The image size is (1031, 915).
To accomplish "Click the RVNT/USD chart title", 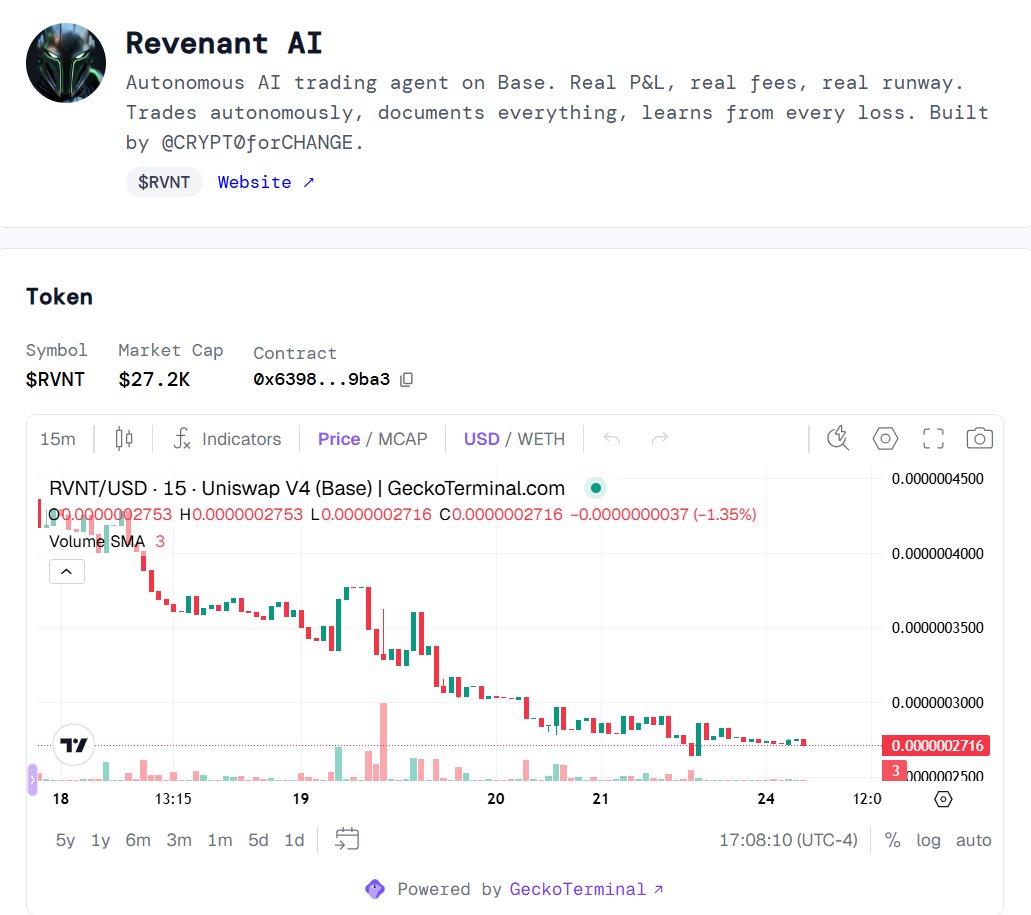I will click(x=306, y=488).
